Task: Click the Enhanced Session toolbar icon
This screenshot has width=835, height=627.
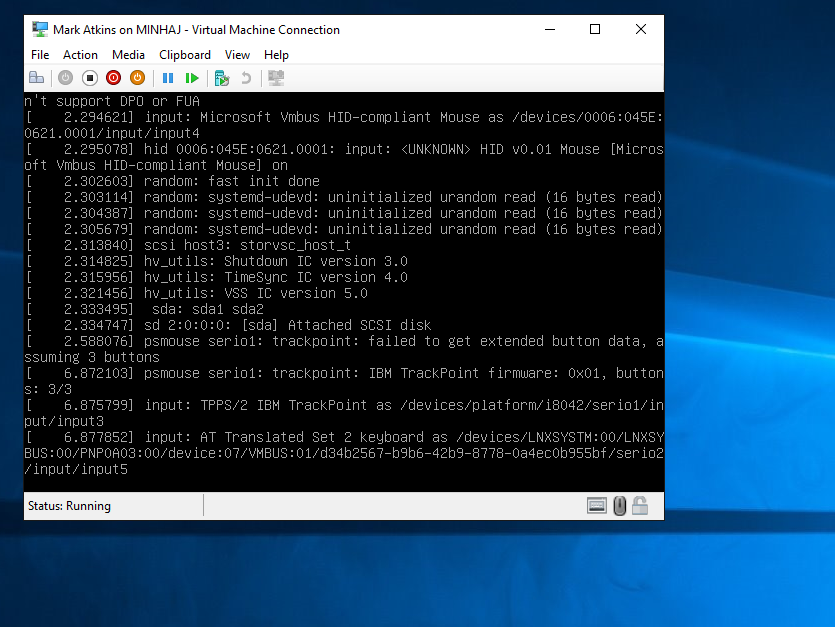Action: tap(277, 78)
